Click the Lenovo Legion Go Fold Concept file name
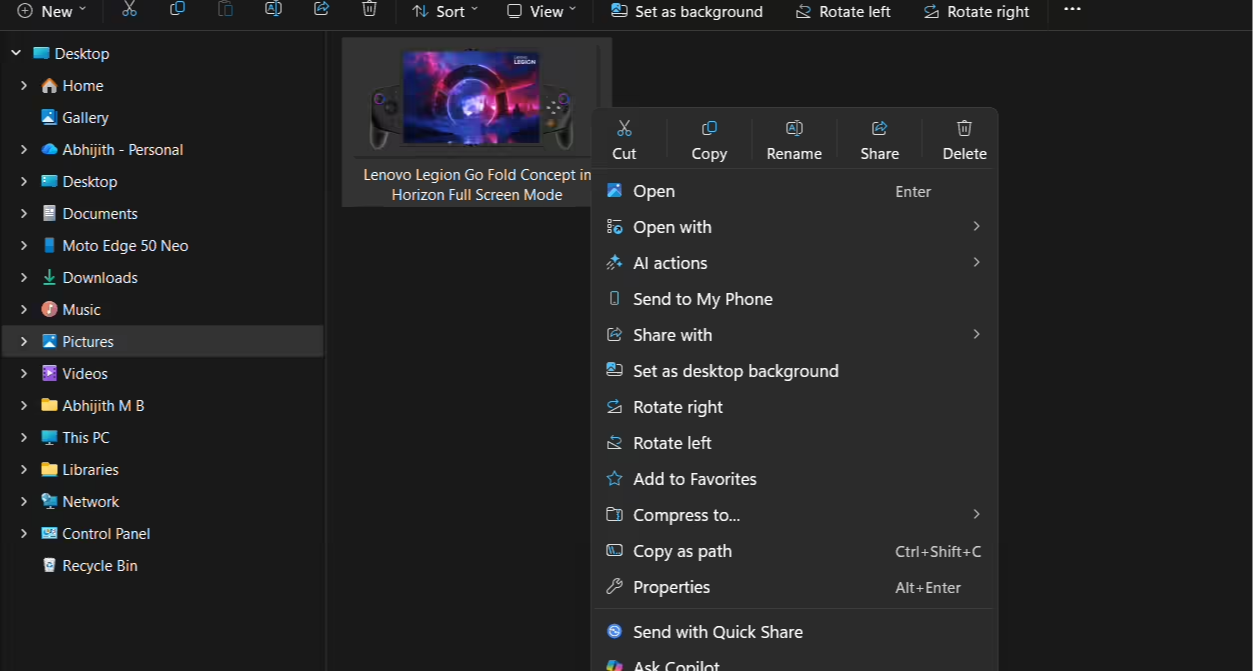This screenshot has height=671, width=1253. [477, 184]
